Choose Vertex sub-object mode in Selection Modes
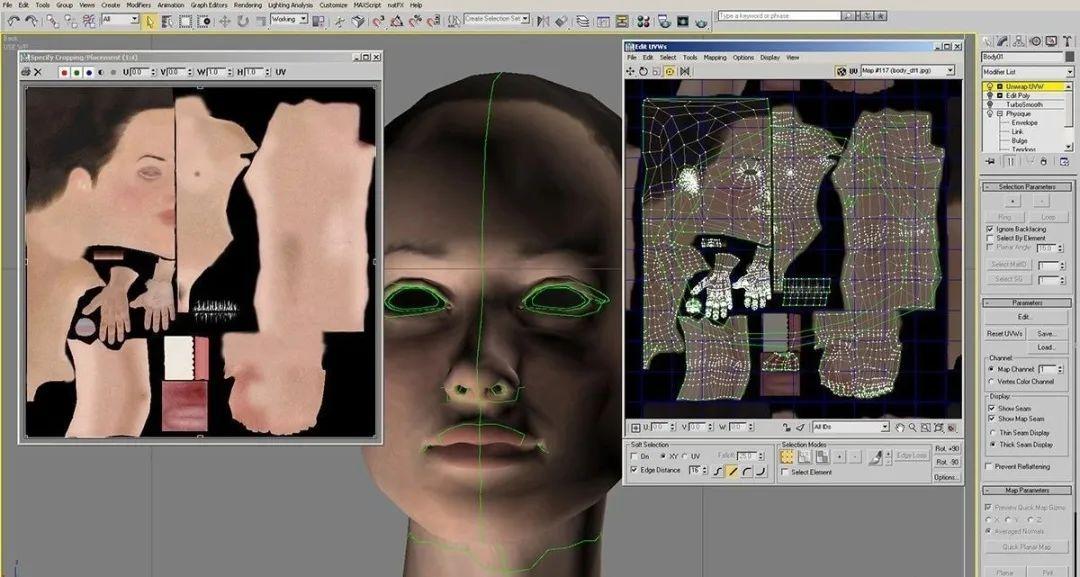 787,457
